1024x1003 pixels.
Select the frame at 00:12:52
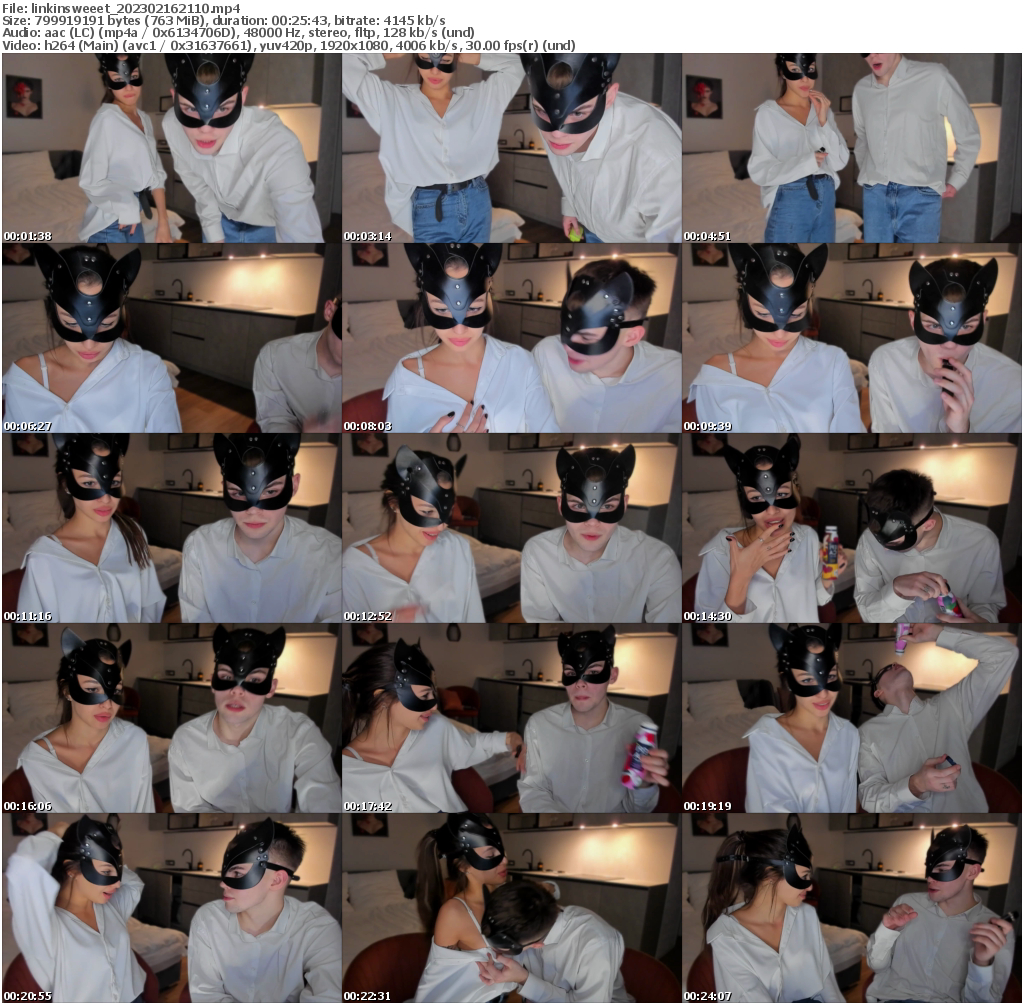(x=511, y=528)
